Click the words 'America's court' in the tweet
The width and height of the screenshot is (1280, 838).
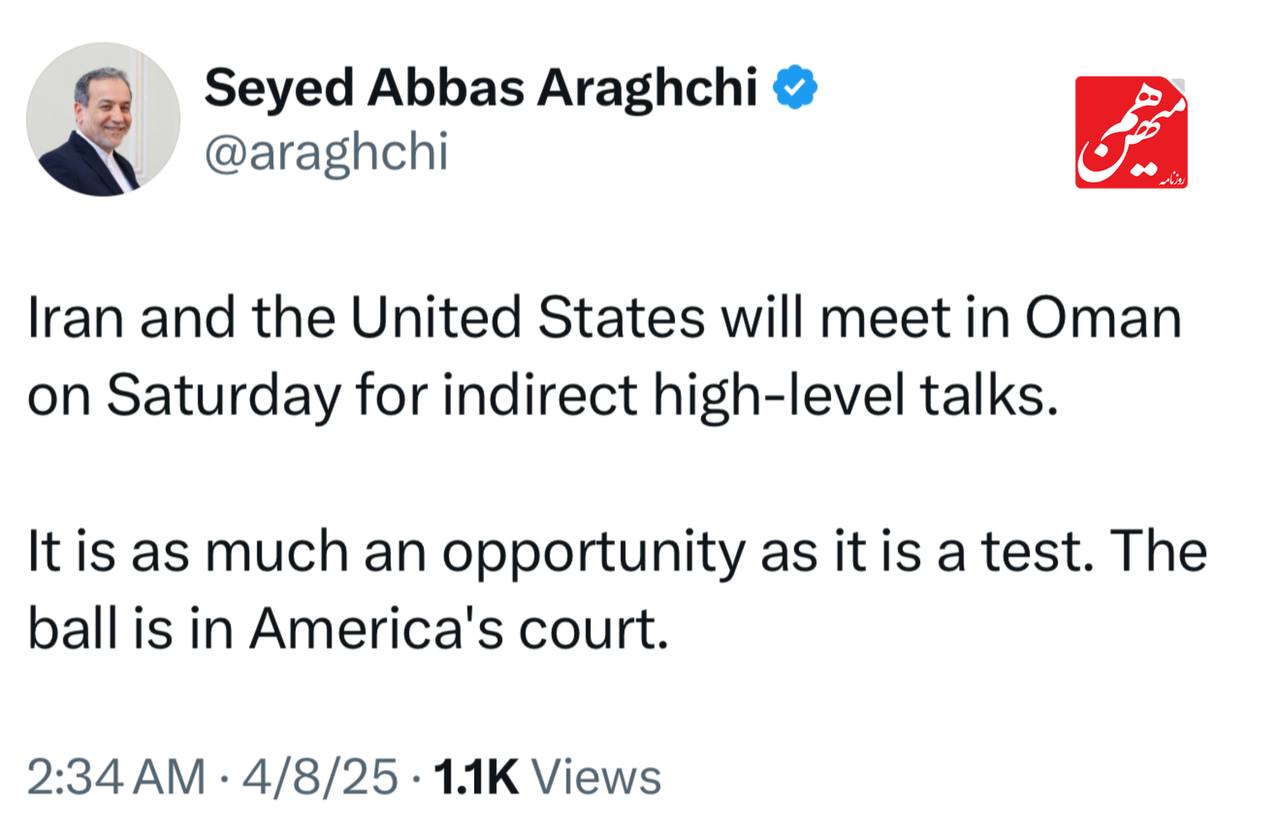pyautogui.click(x=456, y=630)
